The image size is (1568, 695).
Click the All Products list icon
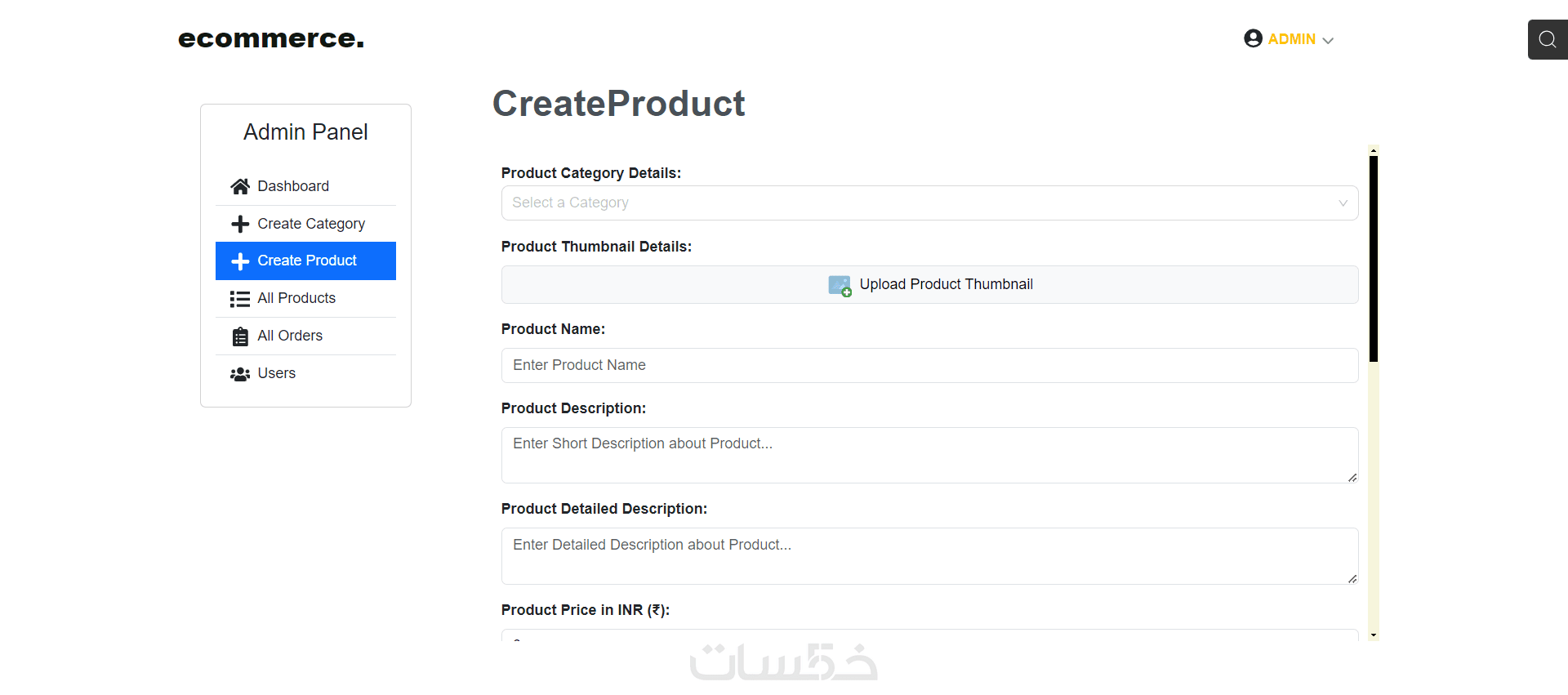click(x=240, y=299)
